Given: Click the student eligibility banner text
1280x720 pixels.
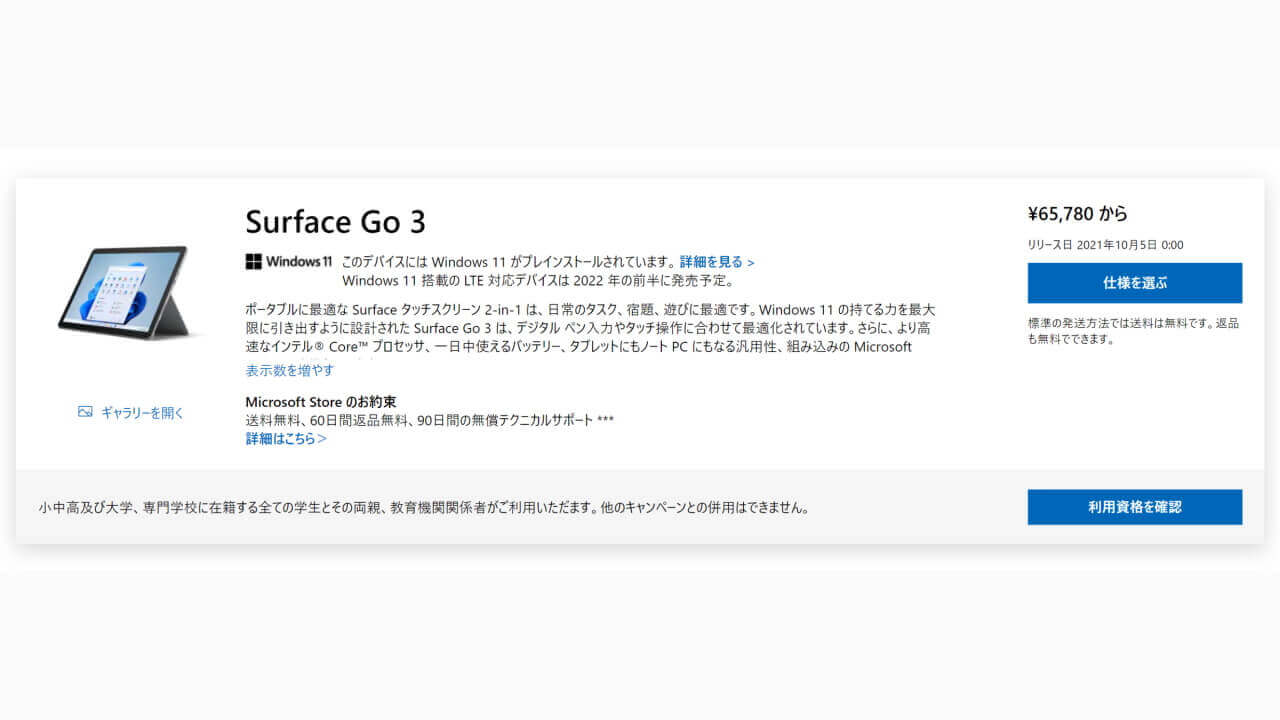Looking at the screenshot, I should (425, 507).
